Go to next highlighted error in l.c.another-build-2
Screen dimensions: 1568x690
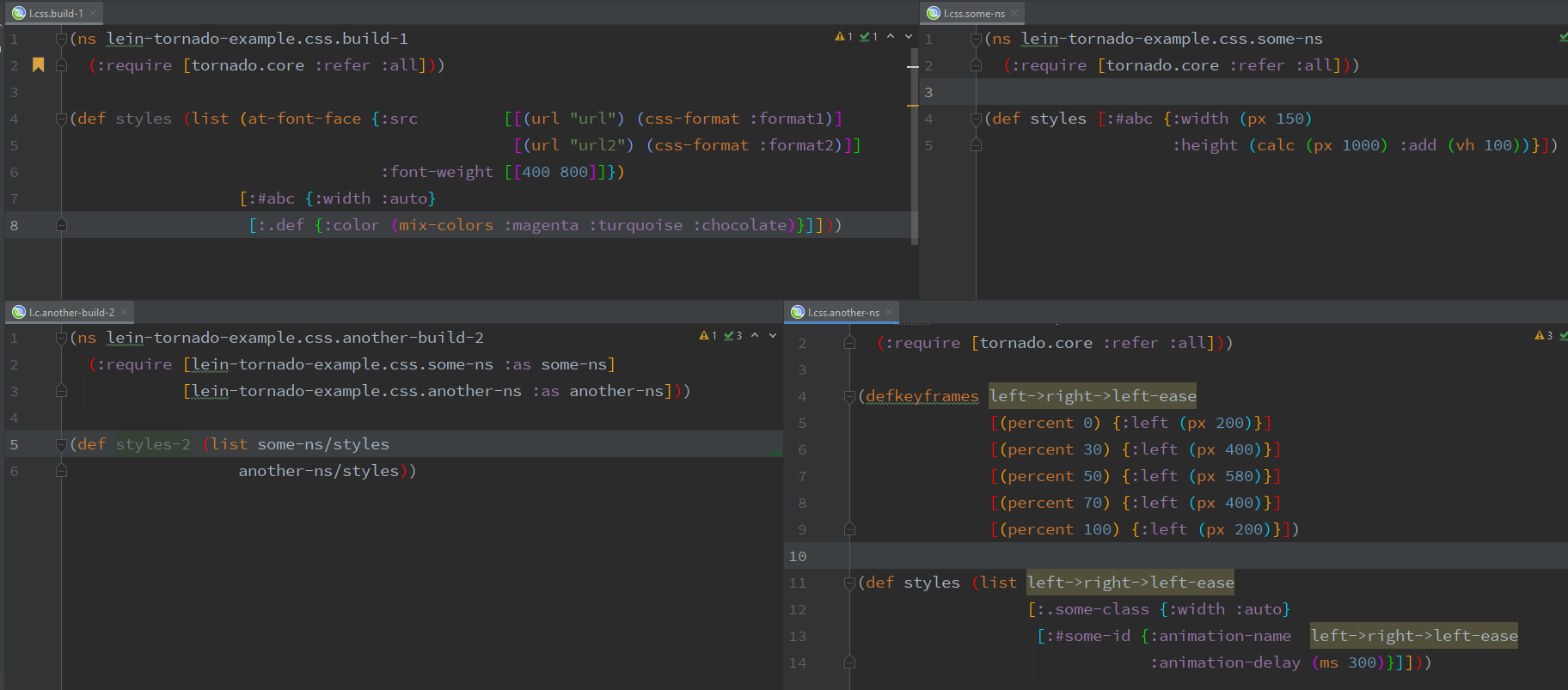tap(773, 336)
